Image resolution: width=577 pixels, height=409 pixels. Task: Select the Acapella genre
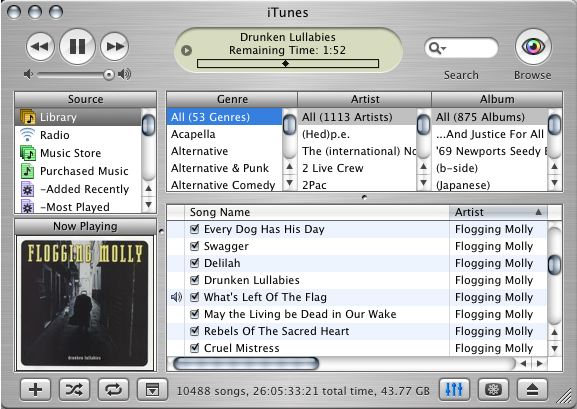[x=224, y=134]
